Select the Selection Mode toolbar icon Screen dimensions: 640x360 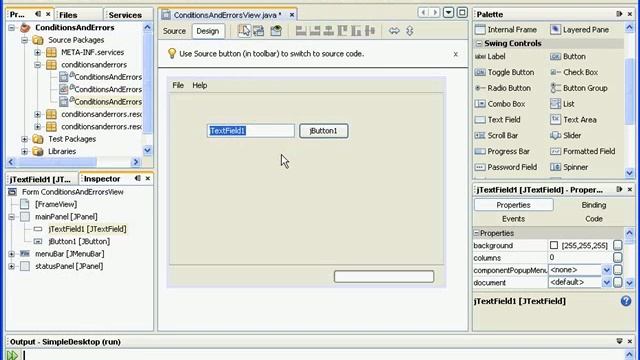pyautogui.click(x=244, y=31)
